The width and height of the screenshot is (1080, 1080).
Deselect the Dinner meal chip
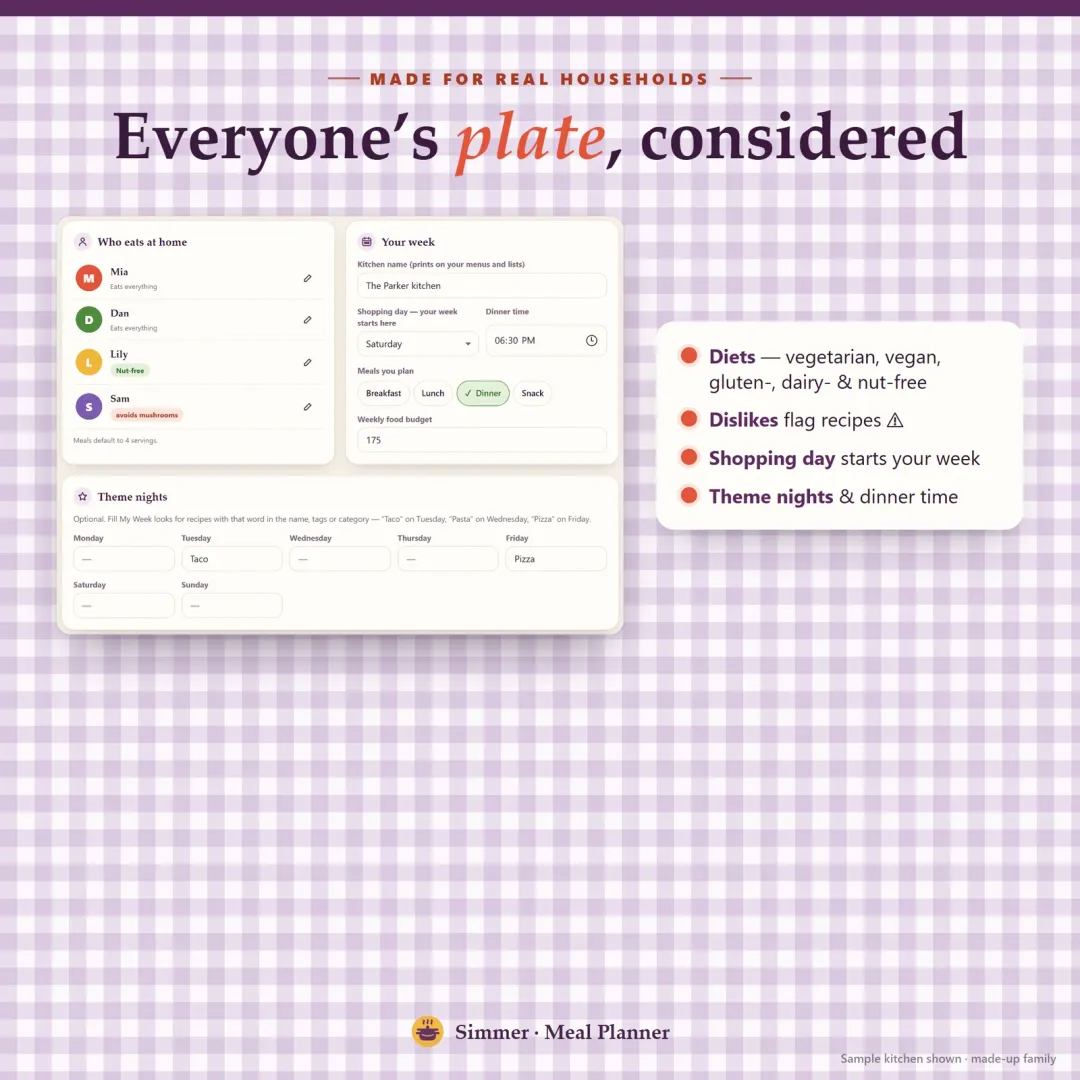[x=483, y=393]
